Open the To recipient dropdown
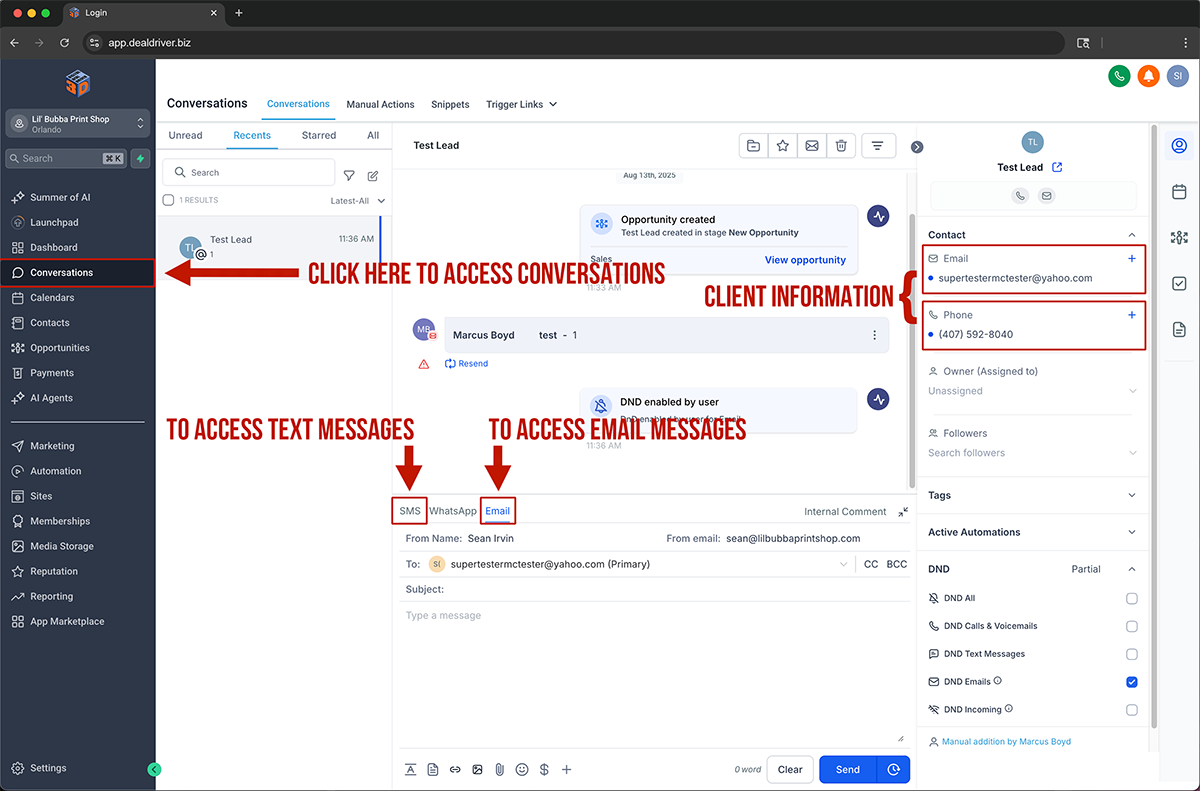Viewport: 1200px width, 791px height. tap(845, 565)
